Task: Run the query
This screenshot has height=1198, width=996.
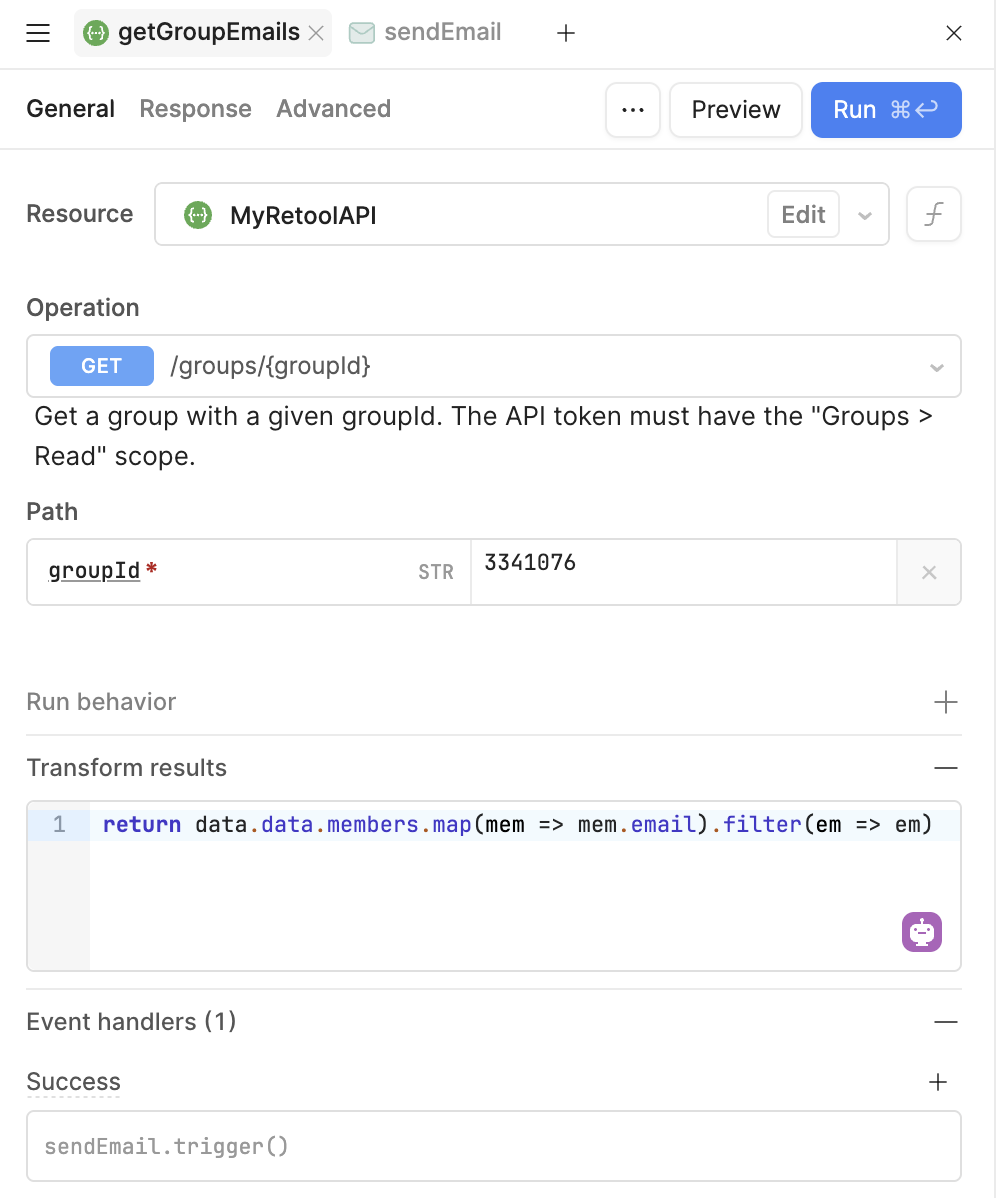Action: point(885,109)
